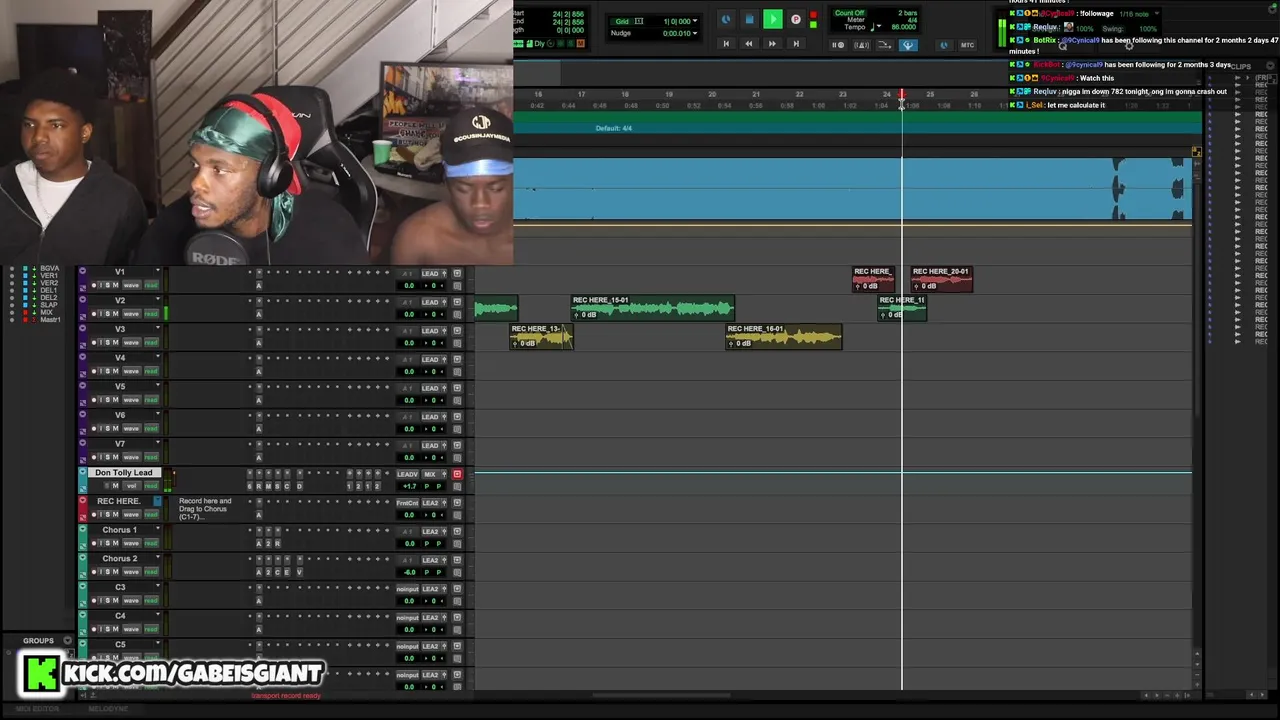The width and height of the screenshot is (1280, 720).
Task: Click the red playhead marker in the ruler
Action: [x=901, y=95]
